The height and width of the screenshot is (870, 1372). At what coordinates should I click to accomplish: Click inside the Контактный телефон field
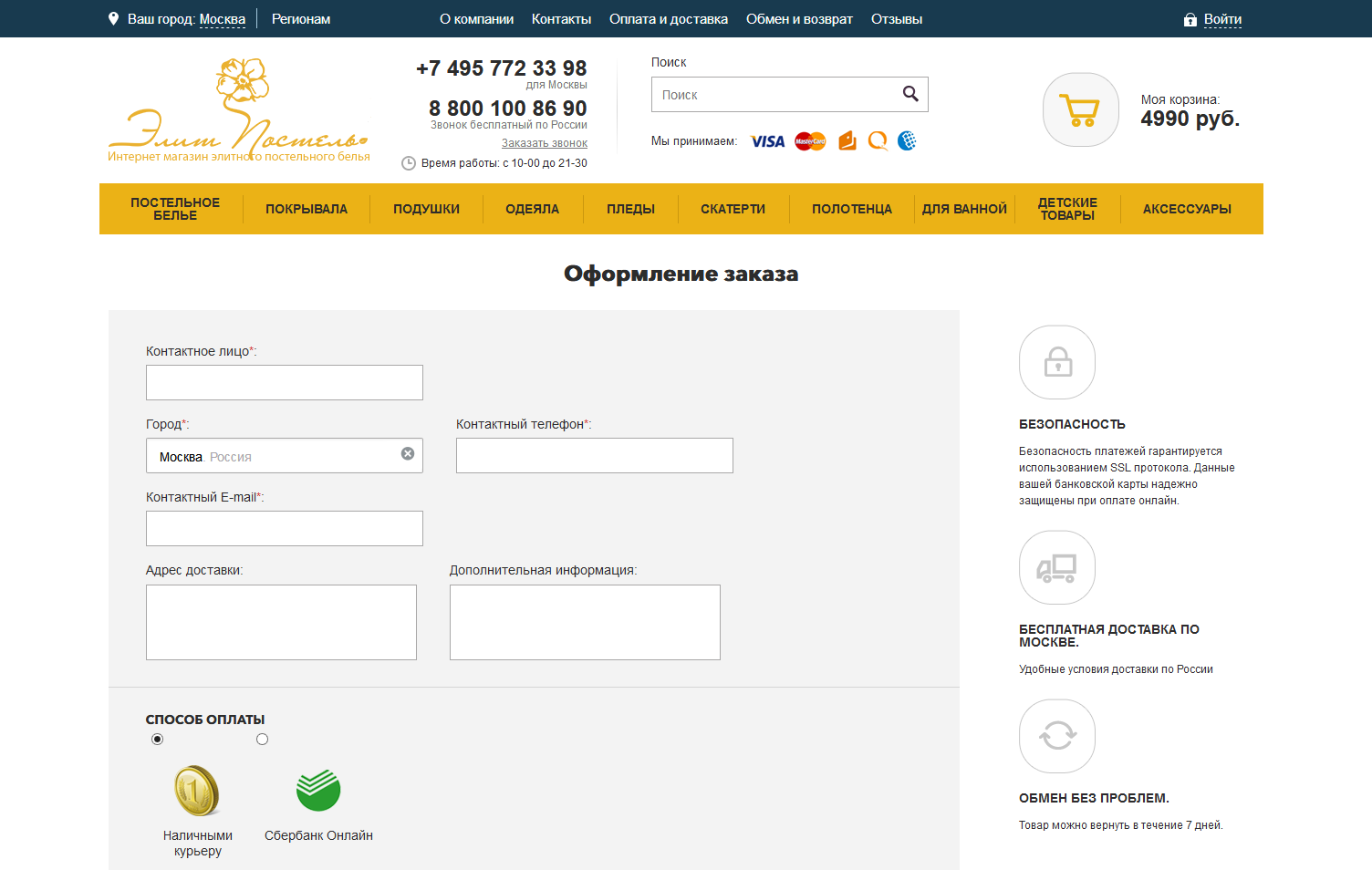(x=594, y=455)
